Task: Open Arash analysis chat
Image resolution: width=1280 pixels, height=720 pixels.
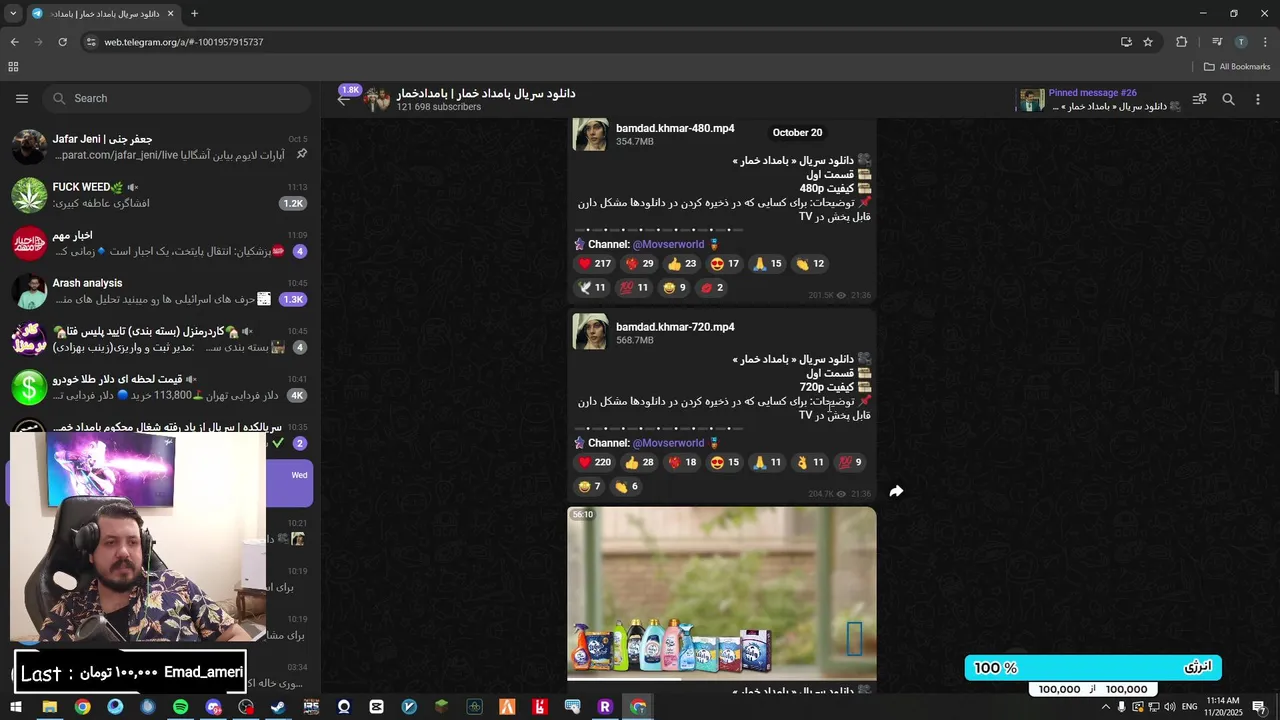Action: (160, 291)
